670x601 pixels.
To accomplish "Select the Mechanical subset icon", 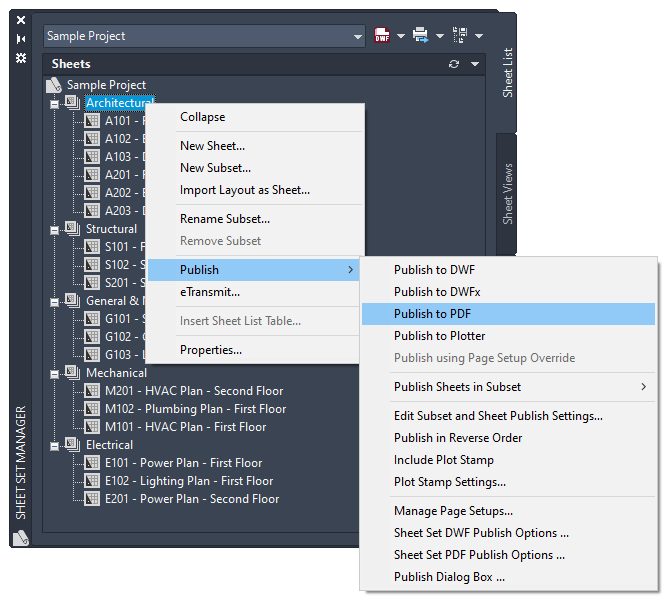I will (72, 372).
